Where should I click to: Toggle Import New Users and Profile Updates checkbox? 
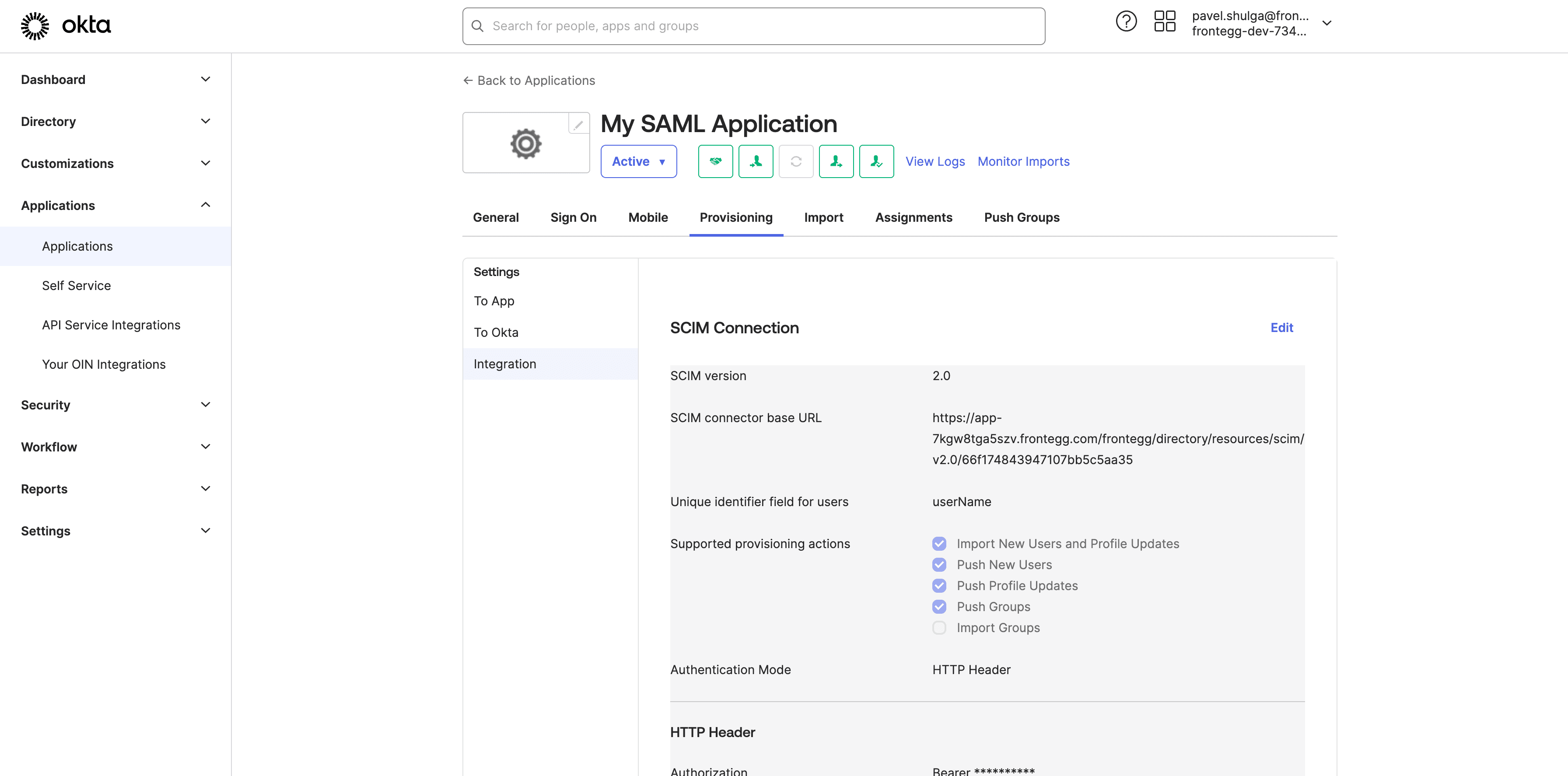tap(938, 543)
